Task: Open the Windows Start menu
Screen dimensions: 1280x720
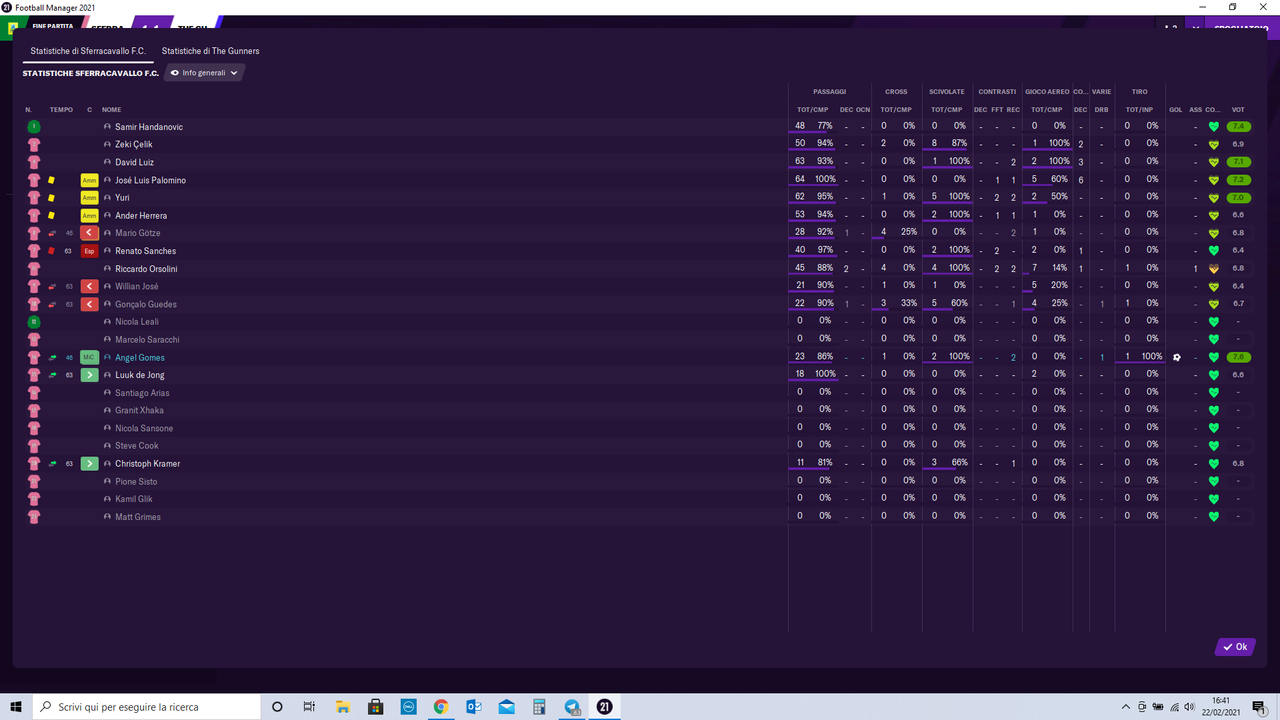Action: [x=16, y=707]
